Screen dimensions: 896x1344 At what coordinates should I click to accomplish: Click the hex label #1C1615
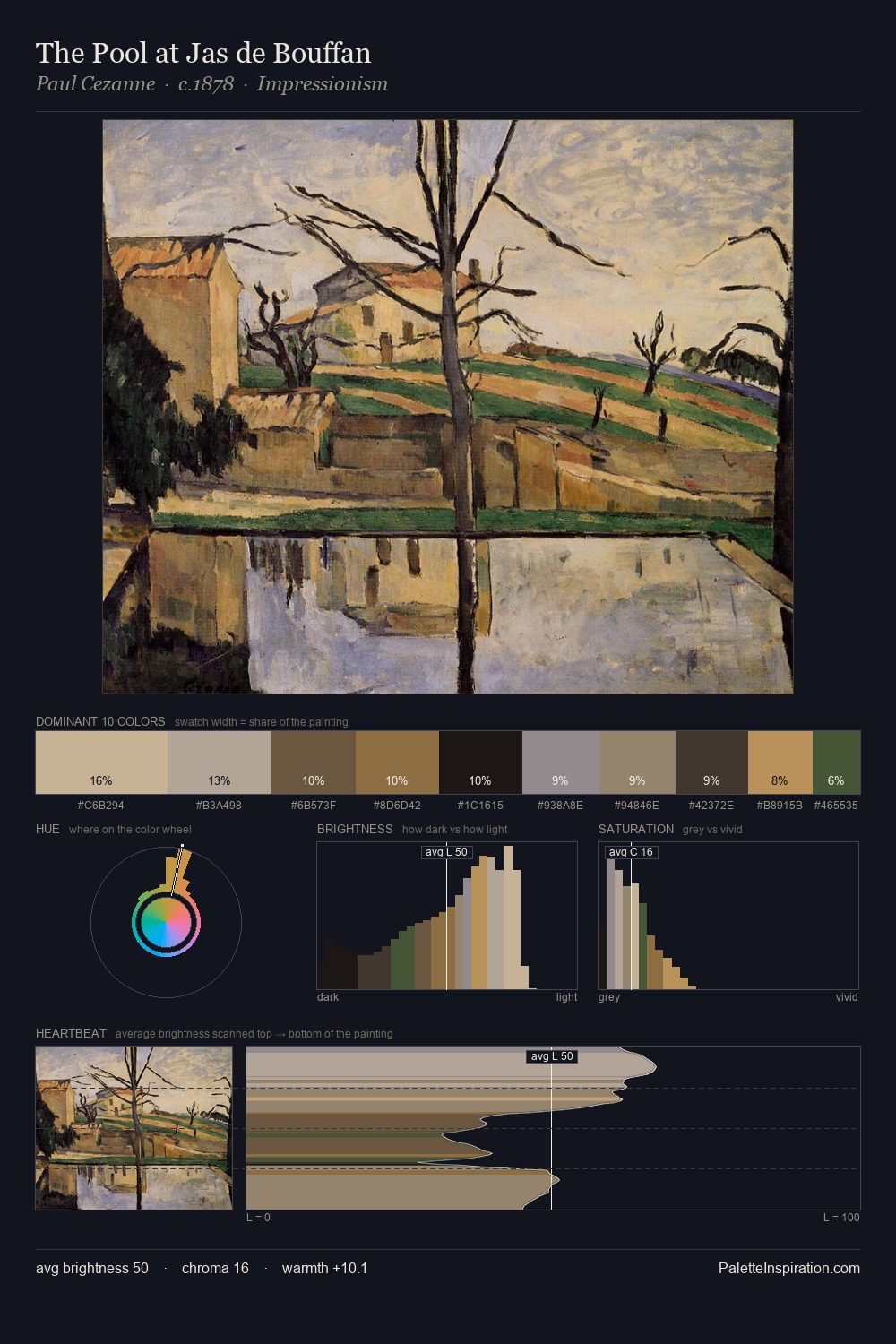(x=480, y=806)
